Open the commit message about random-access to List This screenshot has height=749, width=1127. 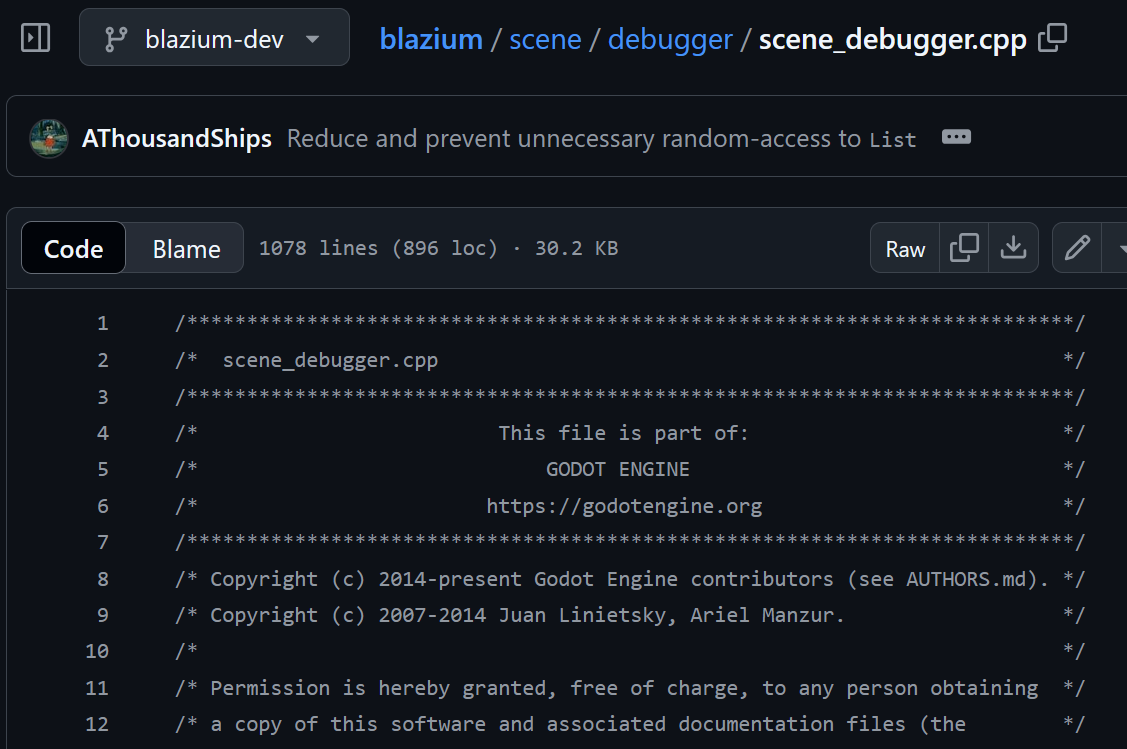(x=602, y=138)
